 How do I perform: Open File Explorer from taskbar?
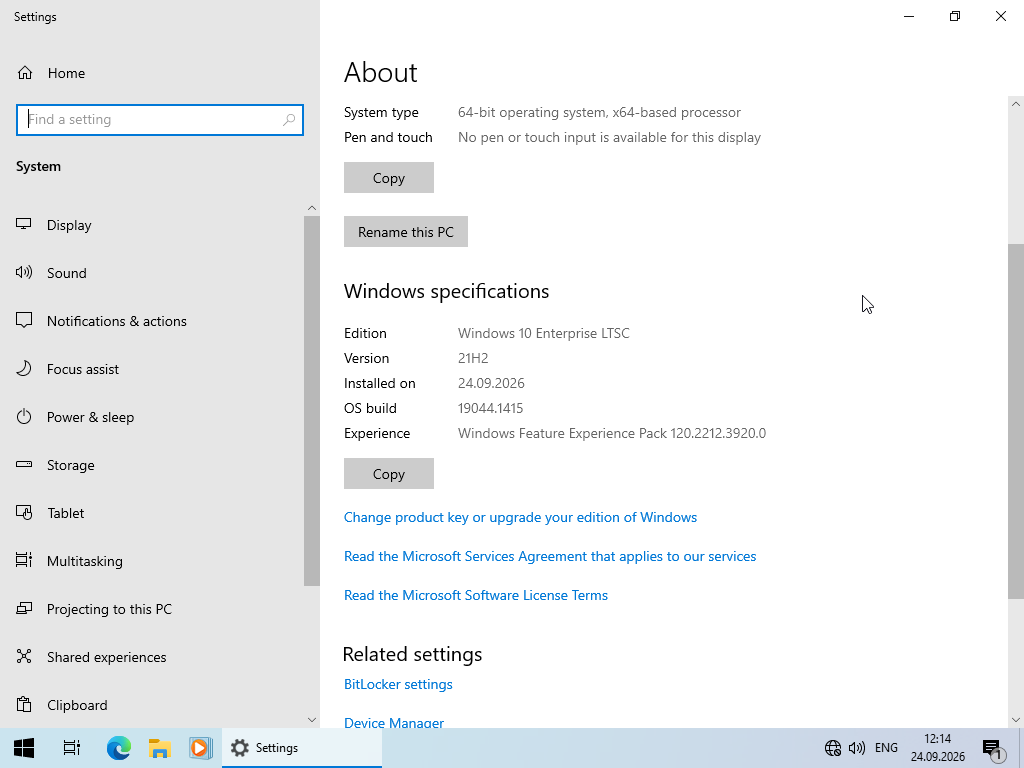point(159,748)
